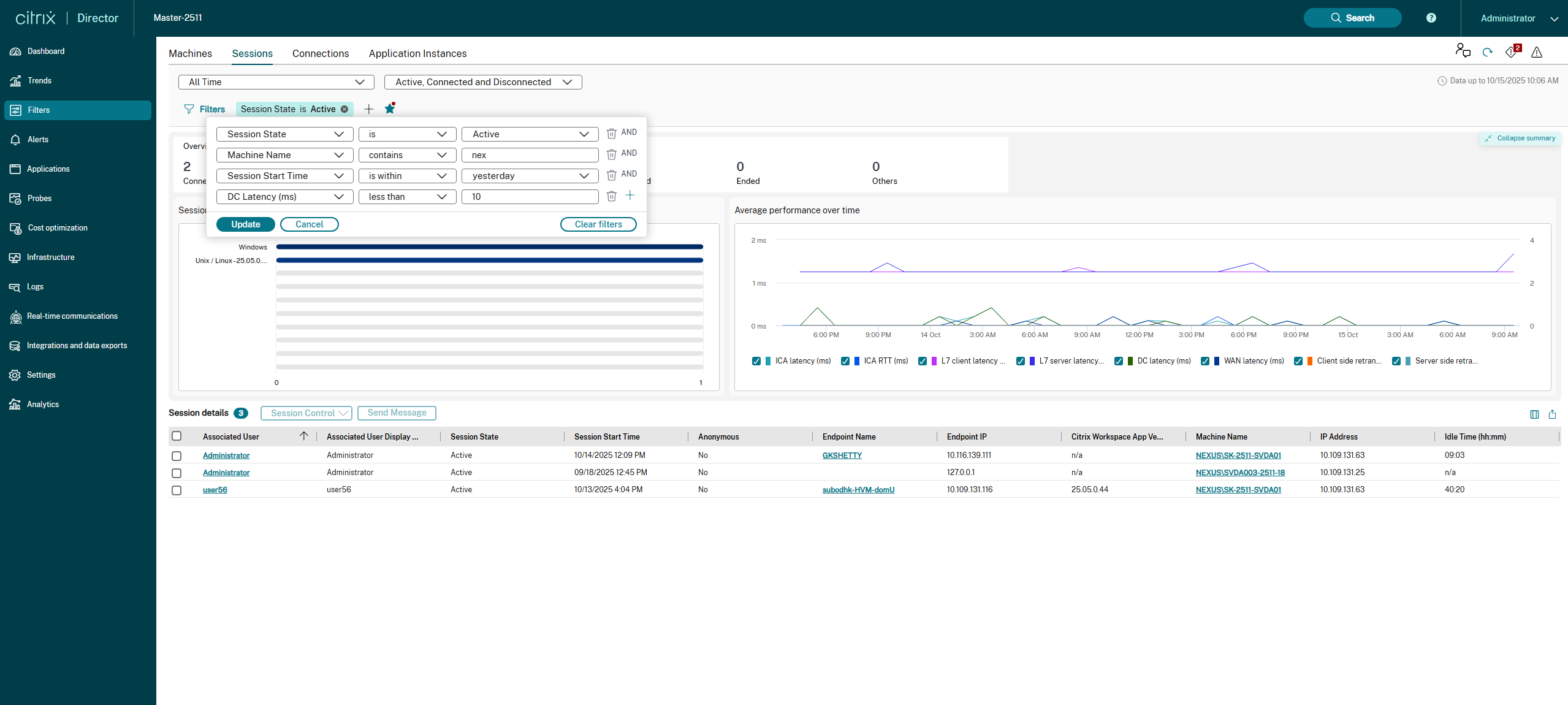Click the warning alerts triangle icon
This screenshot has height=705, width=1568.
[1536, 53]
